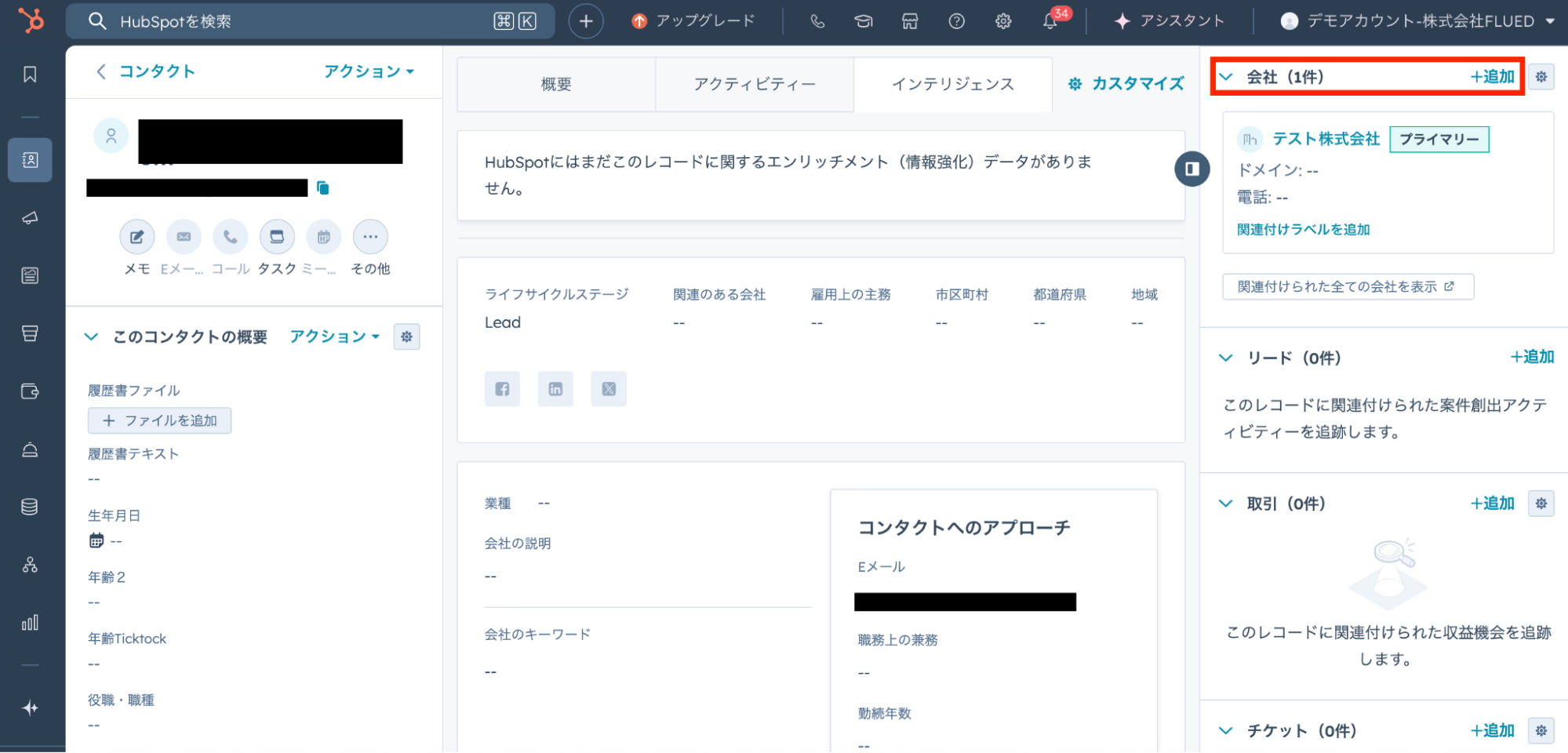1568x753 pixels.
Task: Click 関連付けられた全ての会社を表示 button
Action: pyautogui.click(x=1347, y=286)
